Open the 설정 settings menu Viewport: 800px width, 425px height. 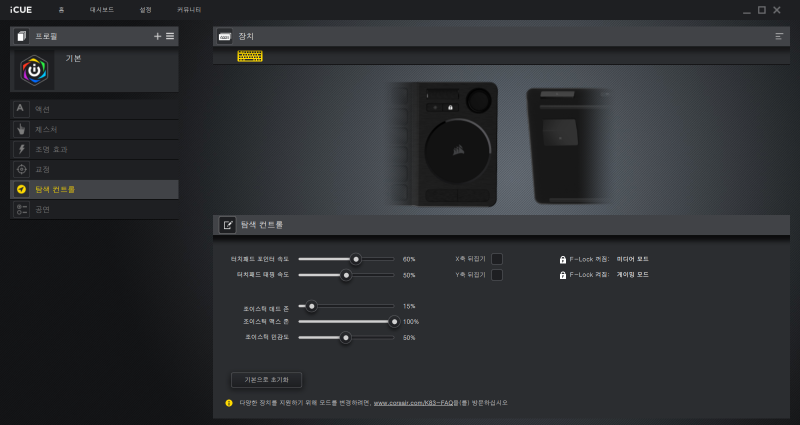tap(145, 10)
